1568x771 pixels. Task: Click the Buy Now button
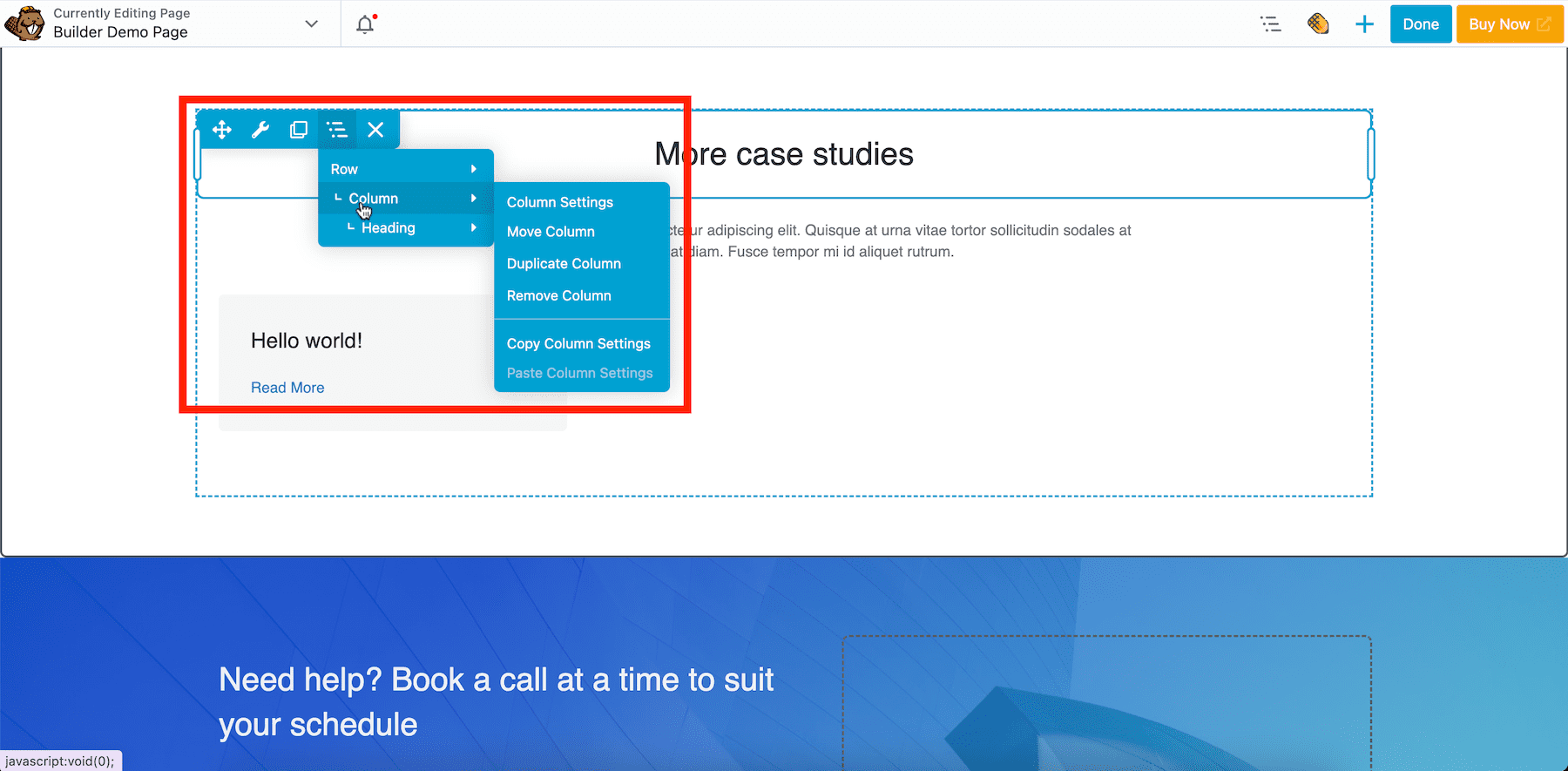[1510, 24]
